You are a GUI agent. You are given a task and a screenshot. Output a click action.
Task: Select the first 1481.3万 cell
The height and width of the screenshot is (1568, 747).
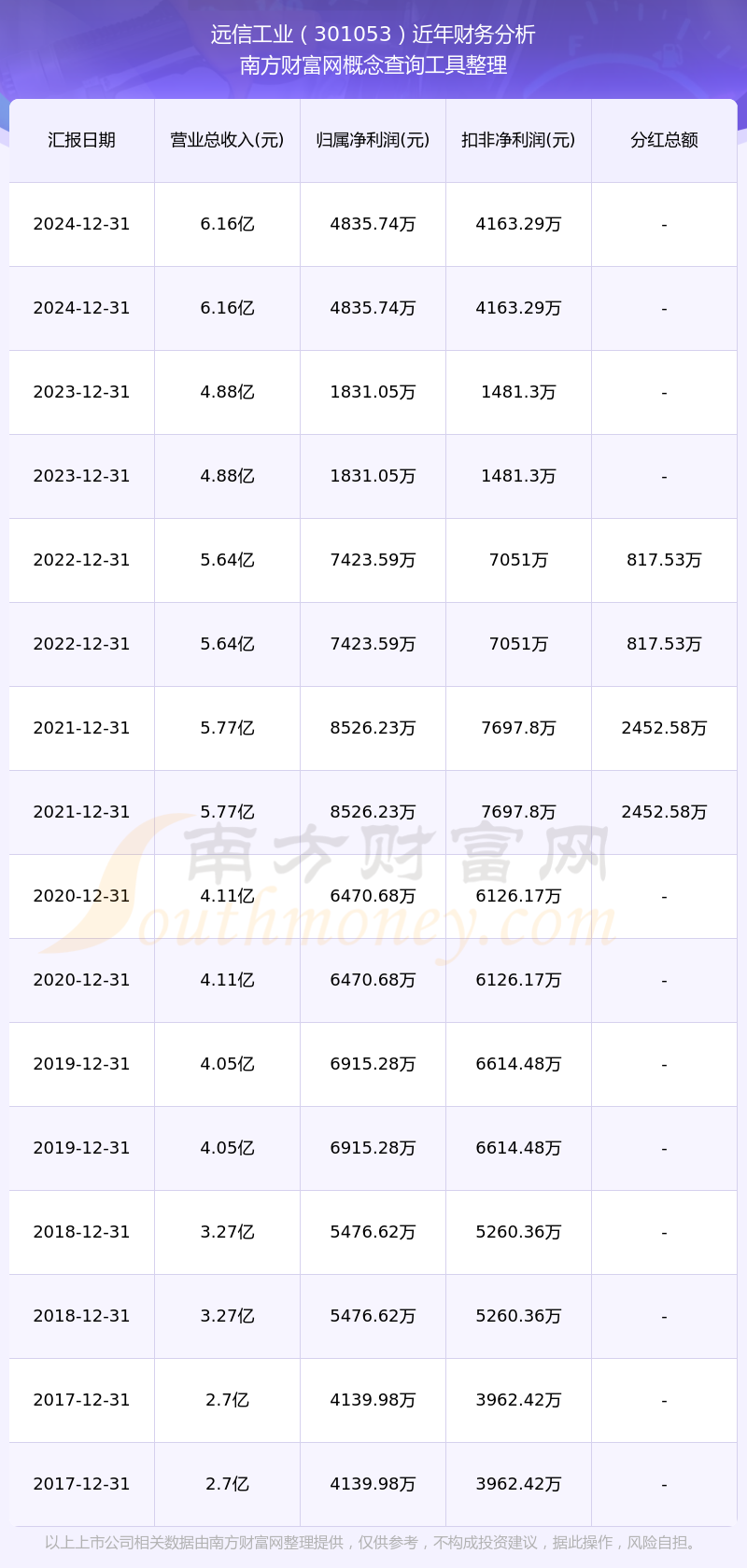coord(518,392)
